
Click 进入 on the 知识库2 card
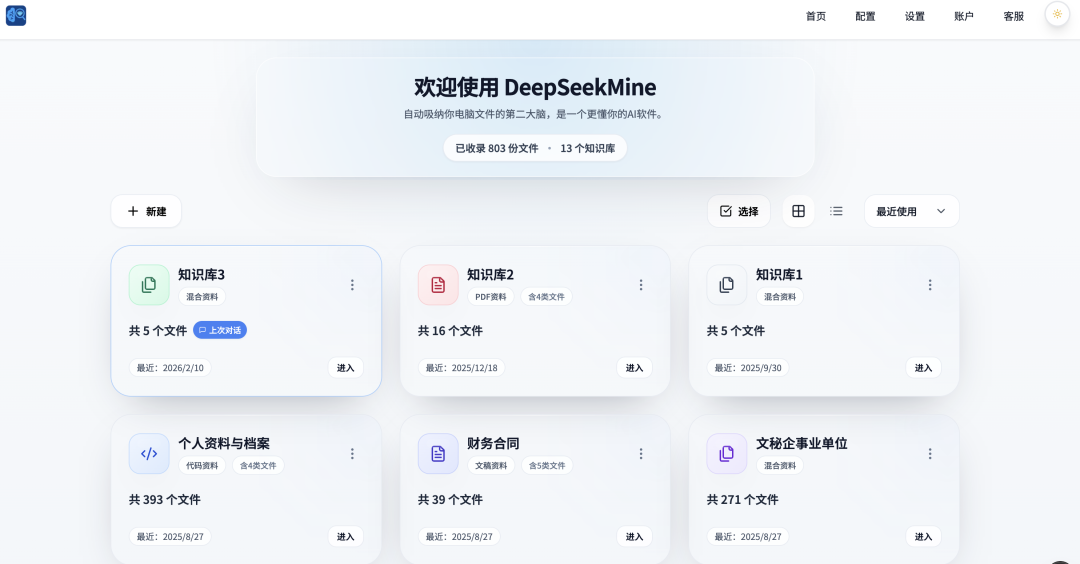pyautogui.click(x=634, y=368)
